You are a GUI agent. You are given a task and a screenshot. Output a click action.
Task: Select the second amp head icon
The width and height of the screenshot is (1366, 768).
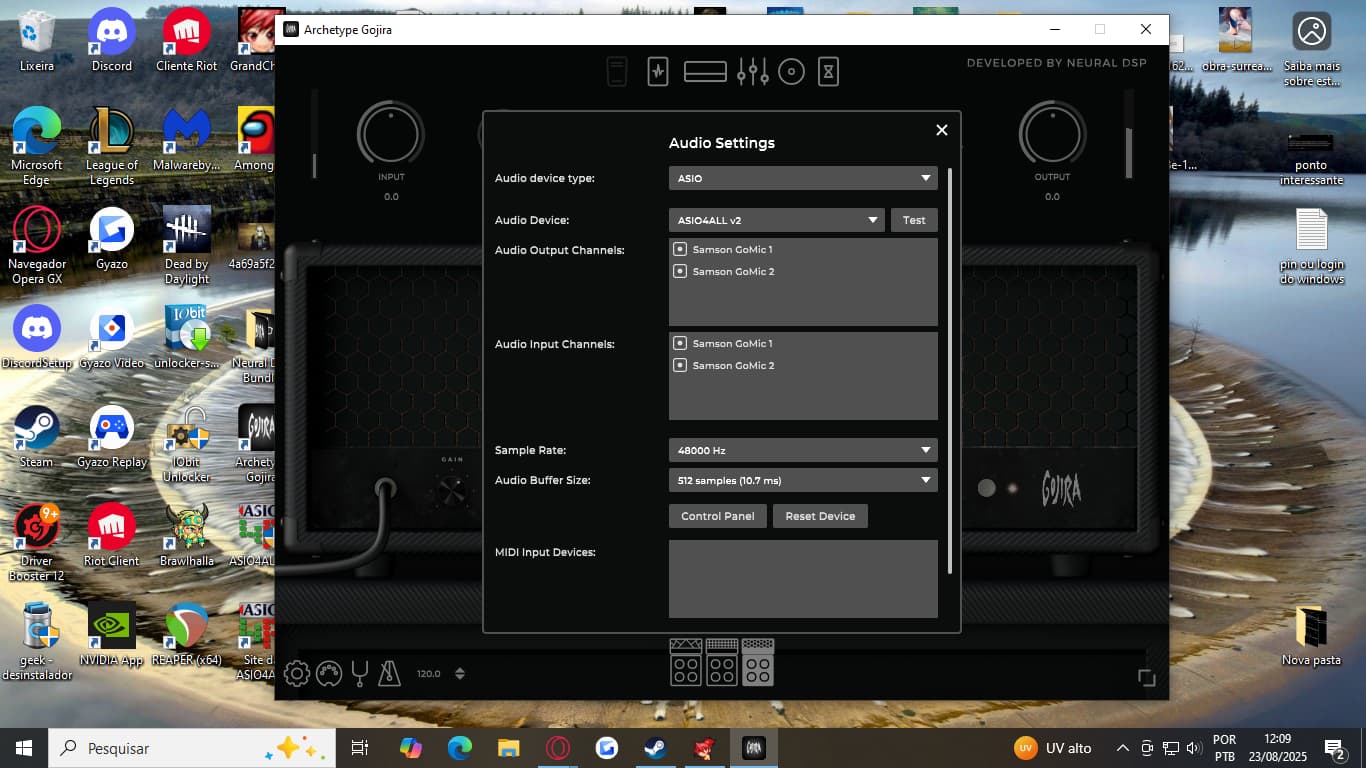722,662
